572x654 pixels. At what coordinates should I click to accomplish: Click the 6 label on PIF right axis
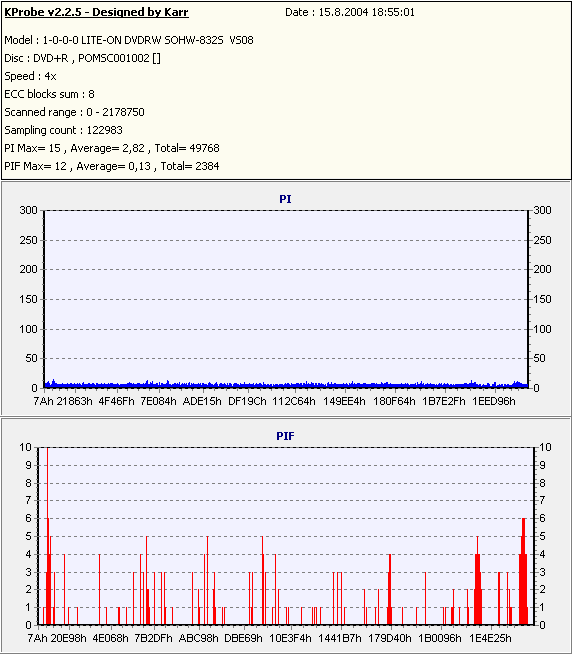click(x=542, y=518)
